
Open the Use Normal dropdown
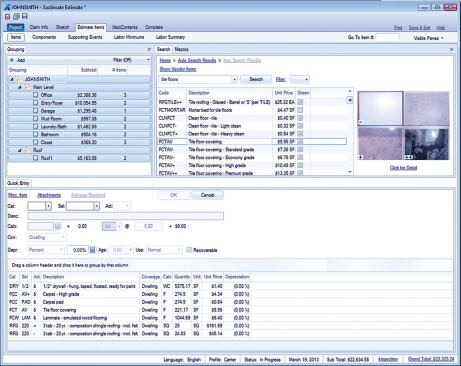click(x=179, y=250)
